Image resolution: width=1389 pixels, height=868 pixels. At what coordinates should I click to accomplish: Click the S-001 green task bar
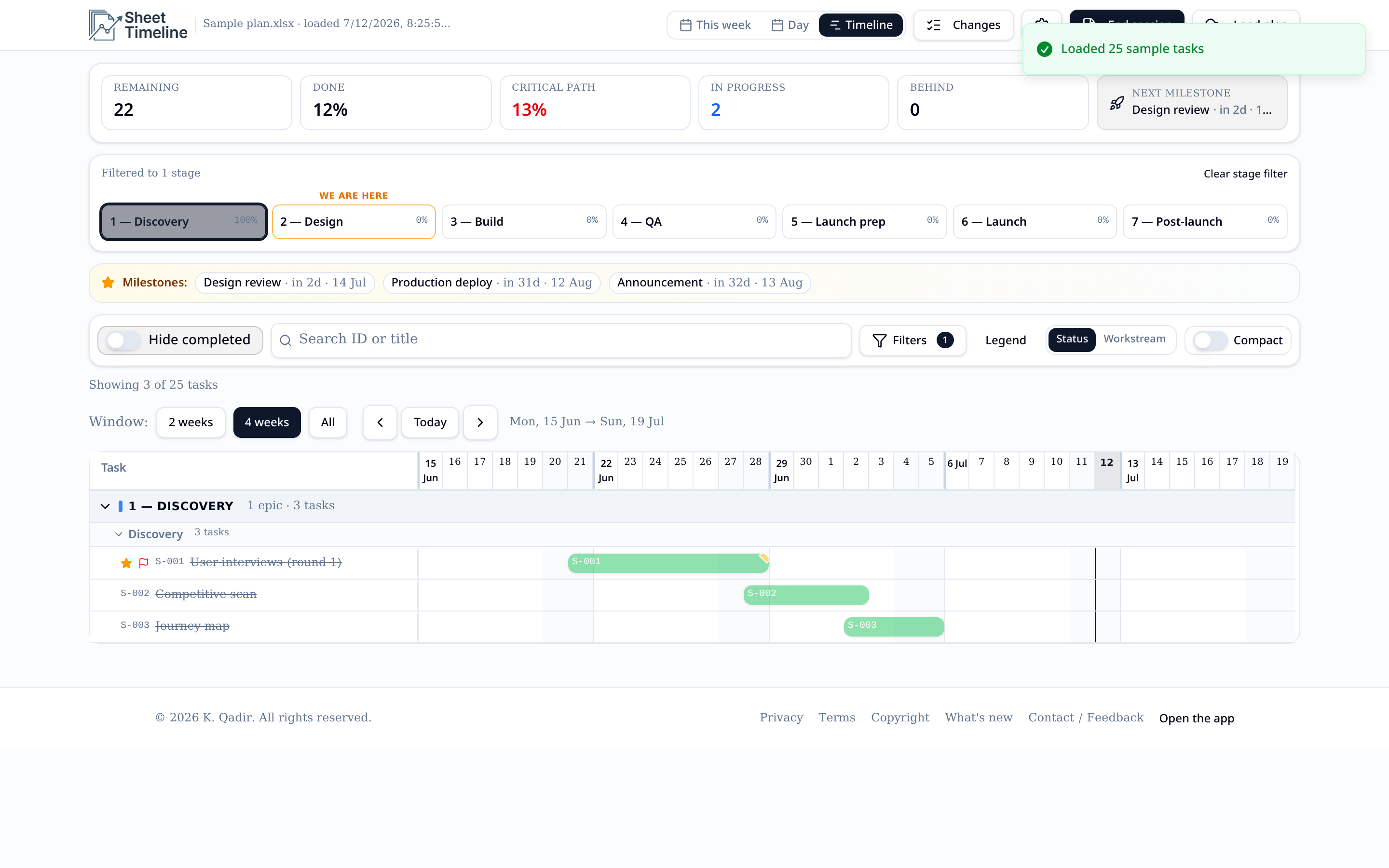[668, 563]
